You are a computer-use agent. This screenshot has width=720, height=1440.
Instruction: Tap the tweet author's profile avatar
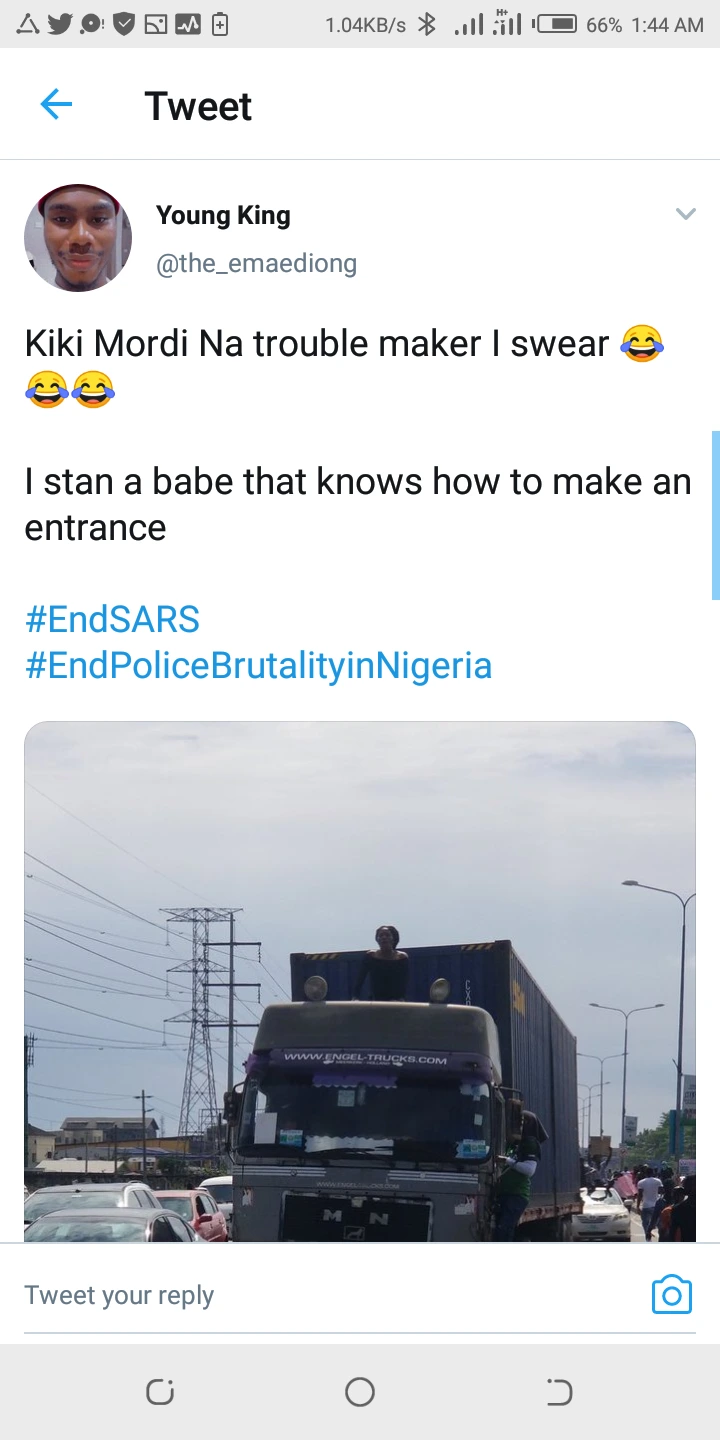(x=78, y=238)
